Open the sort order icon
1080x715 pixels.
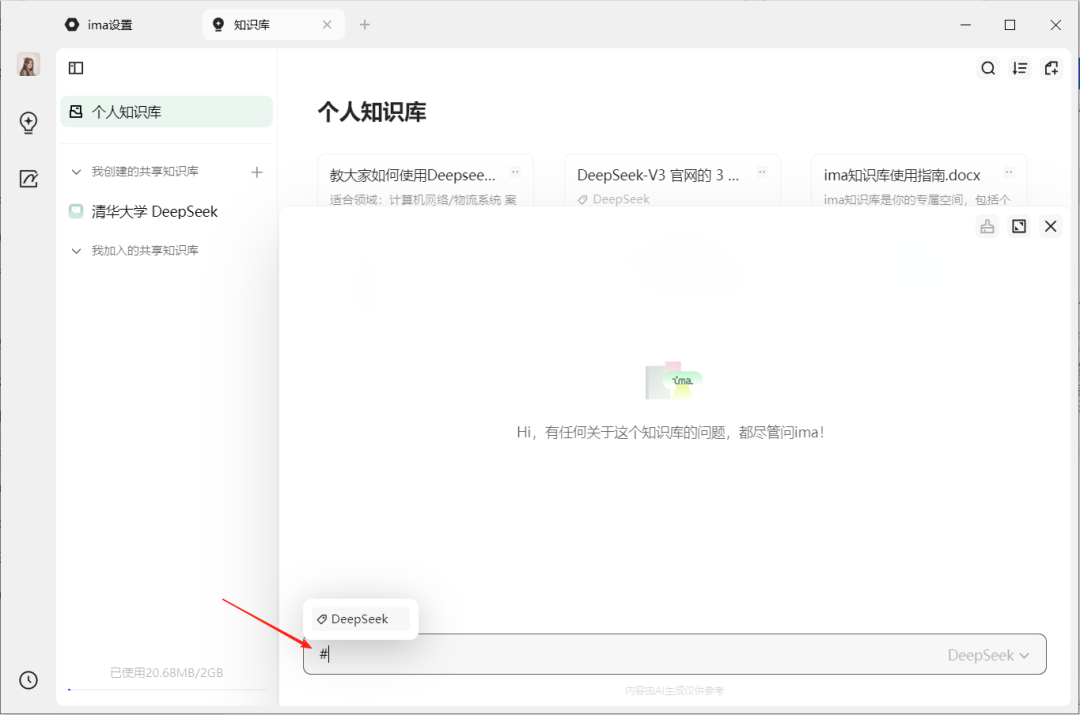click(x=1019, y=68)
